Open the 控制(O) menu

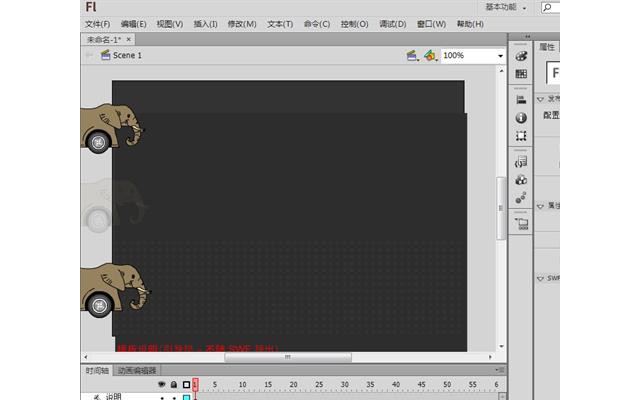coord(355,24)
